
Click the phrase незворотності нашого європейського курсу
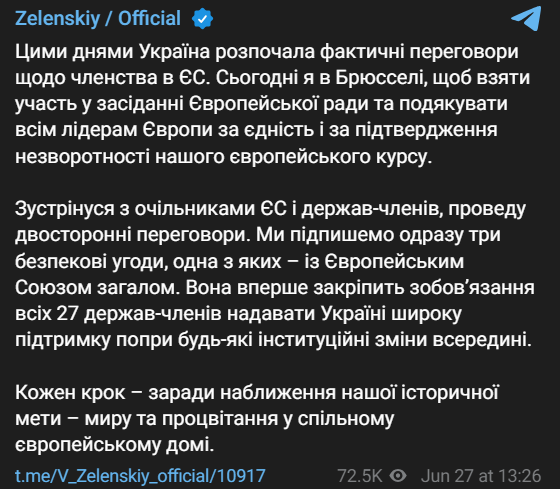(224, 156)
